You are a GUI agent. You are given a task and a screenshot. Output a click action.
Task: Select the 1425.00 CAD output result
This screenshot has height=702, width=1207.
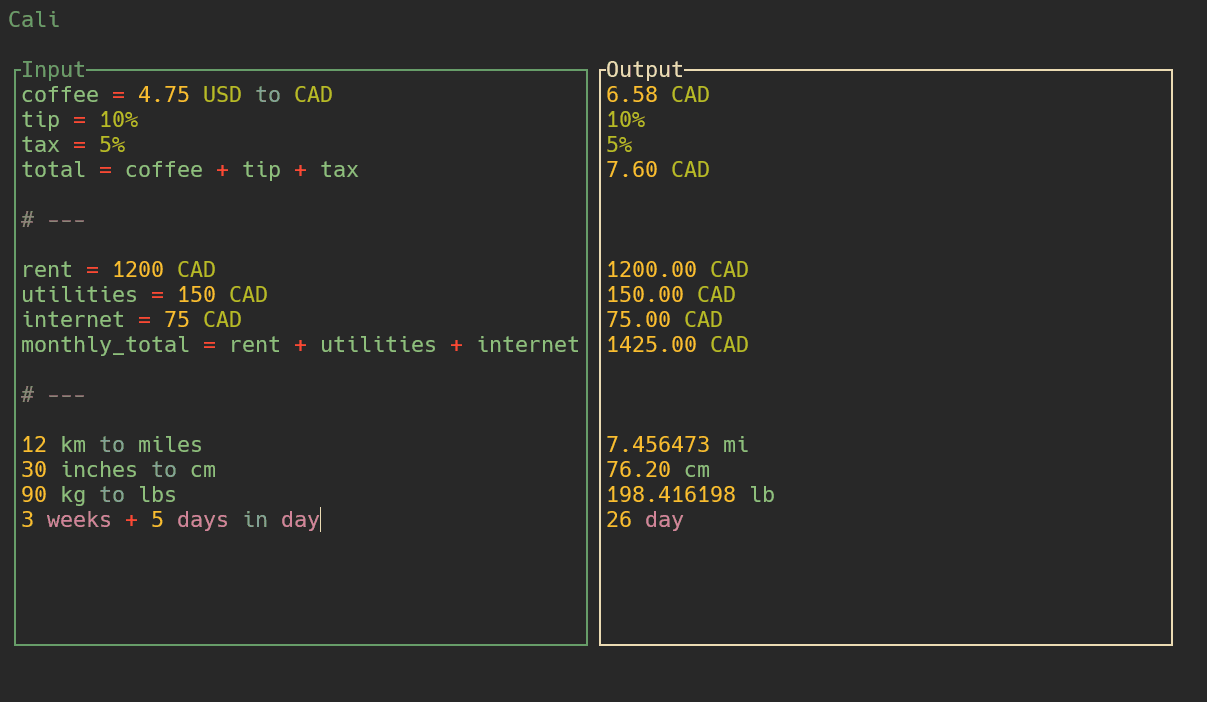(x=677, y=345)
